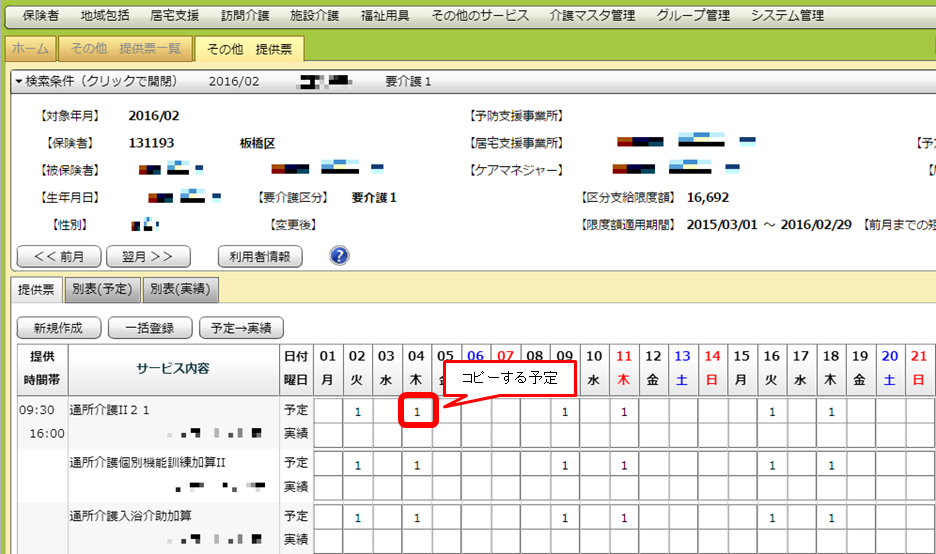The width and height of the screenshot is (936, 554).
Task: Click the 新規作成 button
Action: pyautogui.click(x=57, y=327)
